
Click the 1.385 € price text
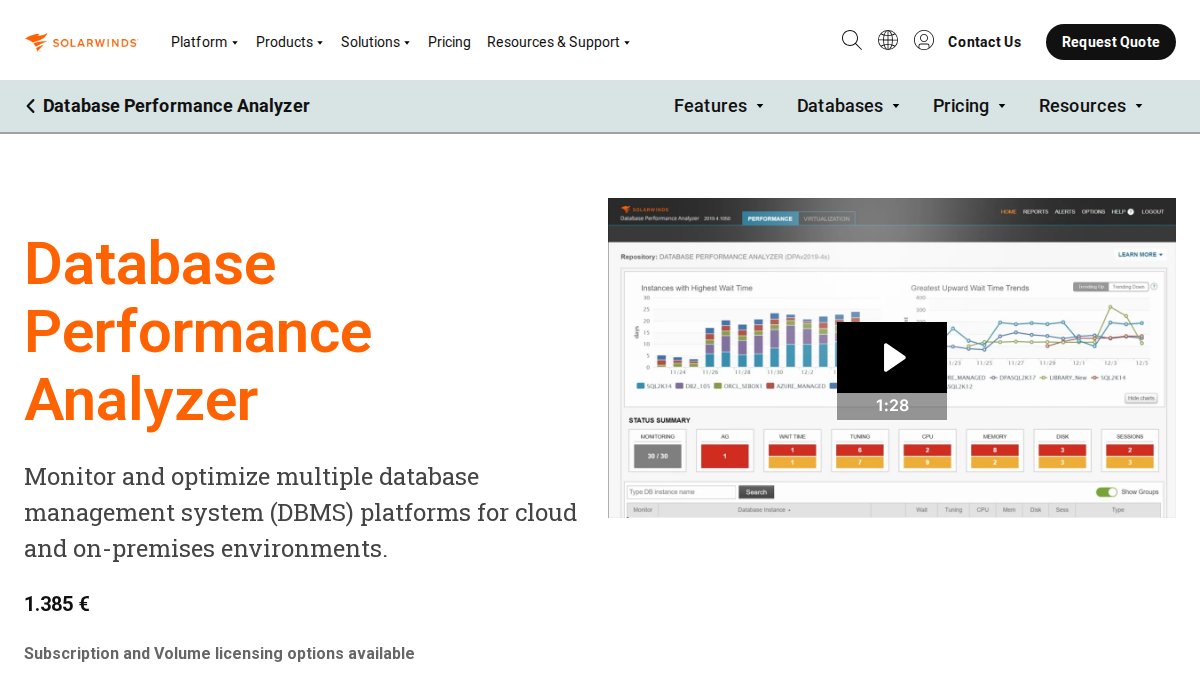[57, 604]
